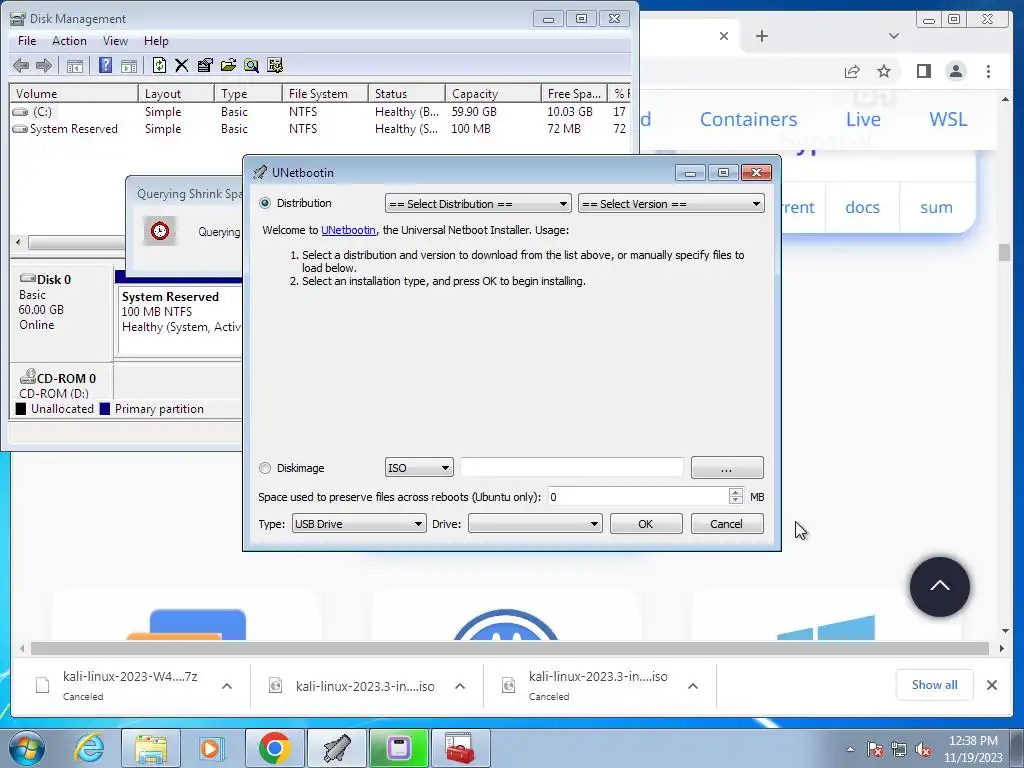Viewport: 1024px width, 768px height.
Task: Click the browse '...' button for disk image
Action: tap(727, 468)
